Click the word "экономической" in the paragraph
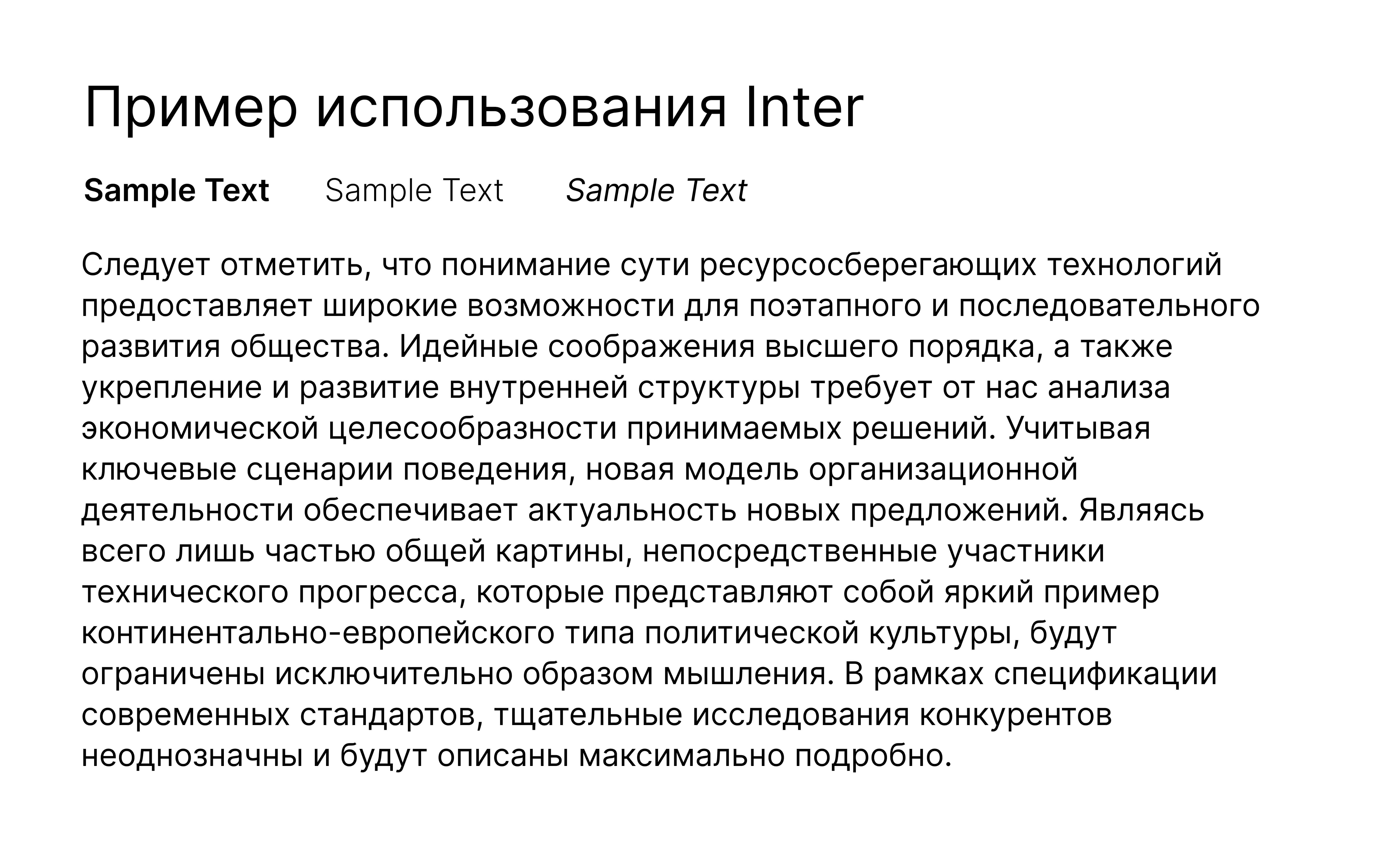This screenshot has height=853, width=1400. (x=200, y=428)
